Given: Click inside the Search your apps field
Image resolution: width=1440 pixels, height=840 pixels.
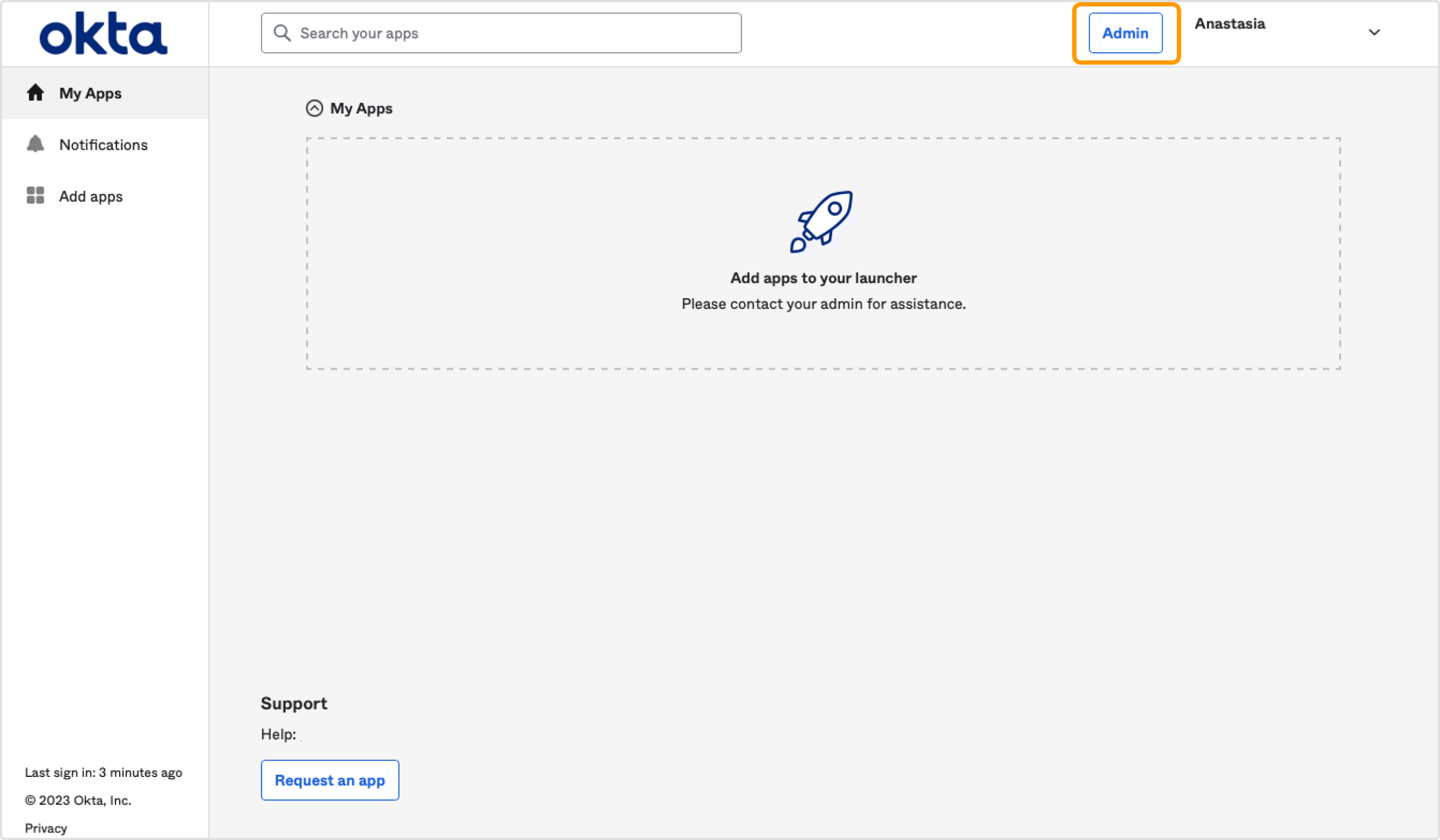Looking at the screenshot, I should 500,32.
